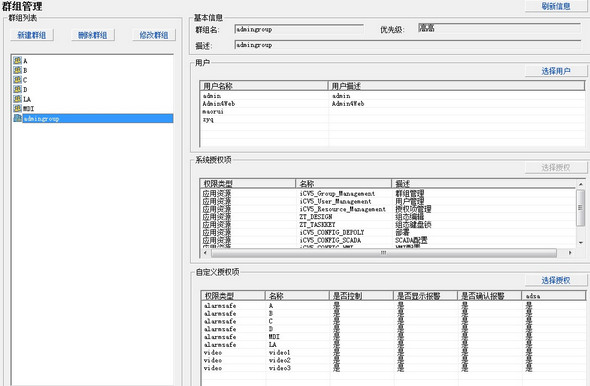590x386 pixels.
Task: Select the admingroup entry in the list
Action: (x=98, y=119)
